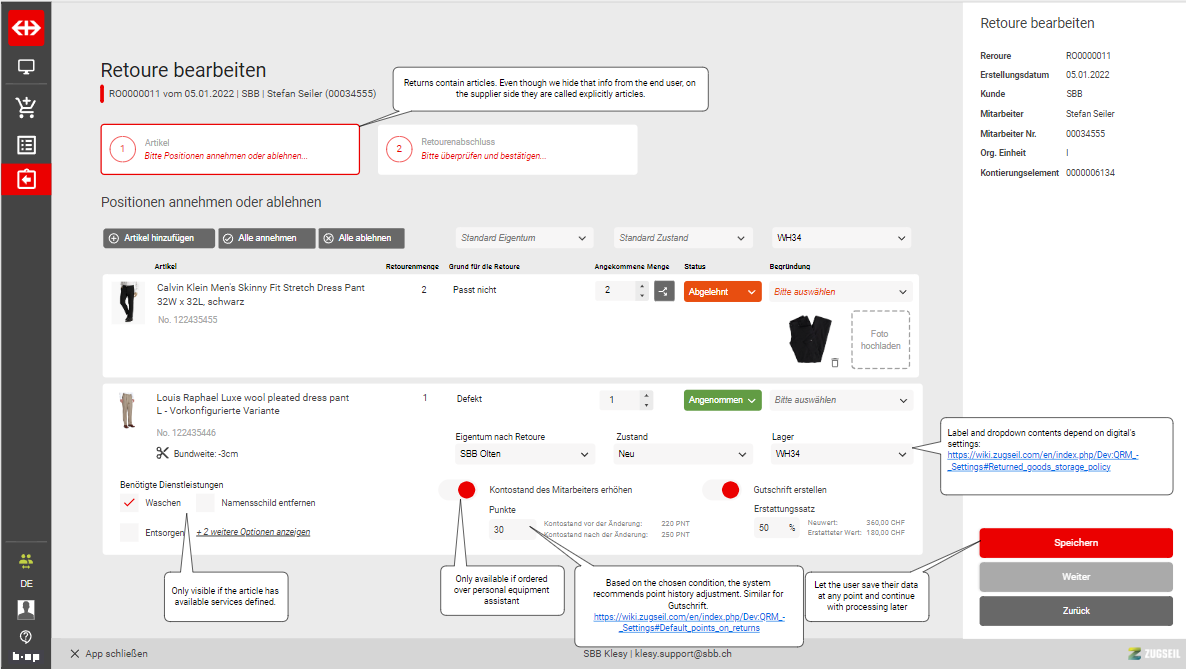Uncheck the Waschen service checkbox
Screen dimensions: 1186x669
129,503
